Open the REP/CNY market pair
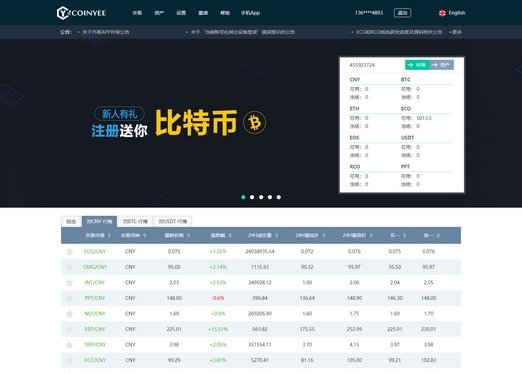This screenshot has width=522, height=373. 95,329
